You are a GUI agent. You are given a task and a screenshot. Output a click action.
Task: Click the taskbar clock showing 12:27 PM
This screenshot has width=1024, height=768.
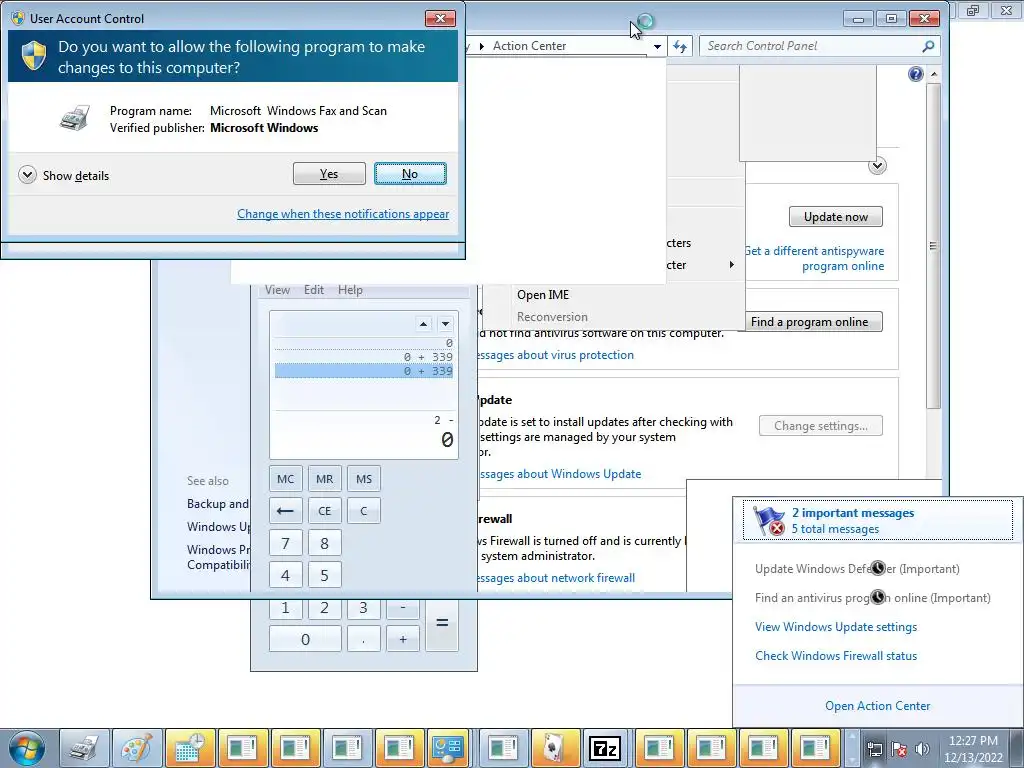[x=973, y=749]
